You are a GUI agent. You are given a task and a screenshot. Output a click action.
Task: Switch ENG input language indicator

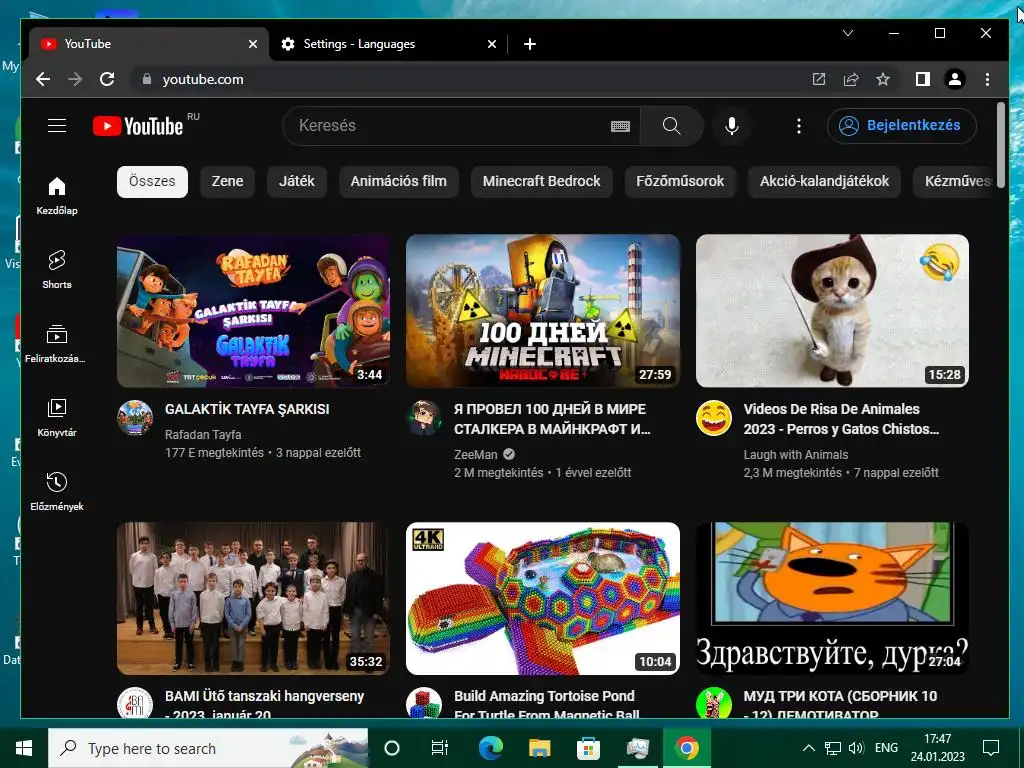[886, 748]
